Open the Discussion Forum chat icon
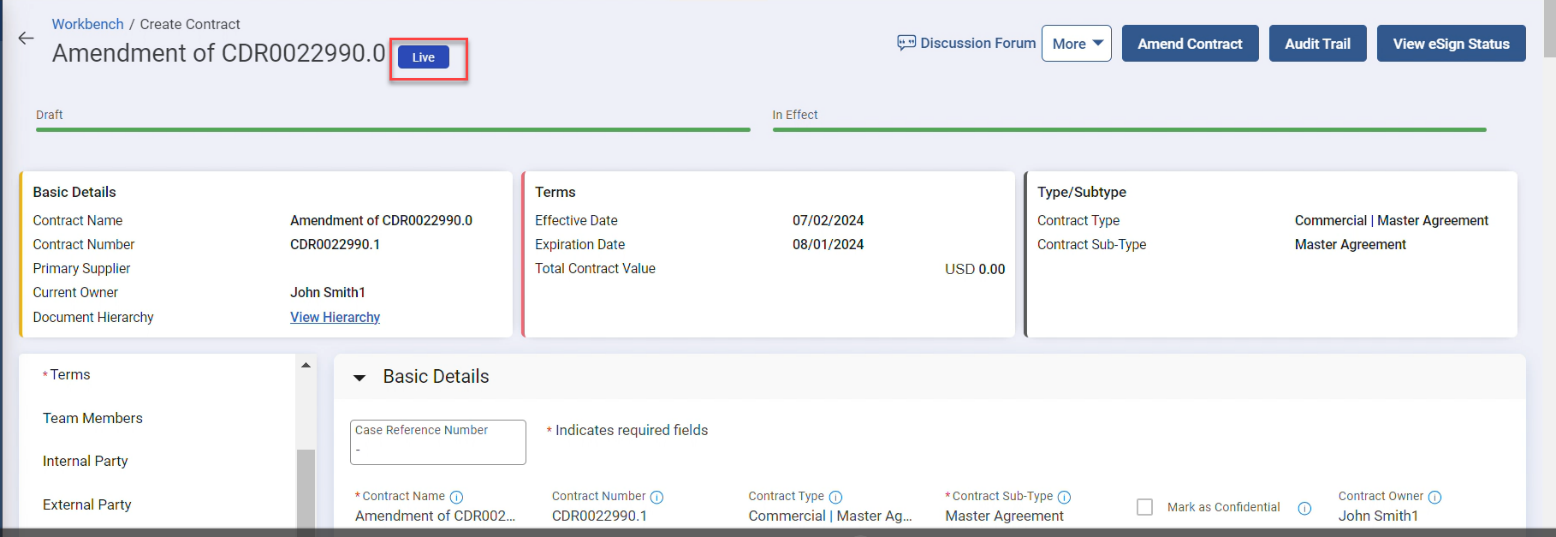 906,43
